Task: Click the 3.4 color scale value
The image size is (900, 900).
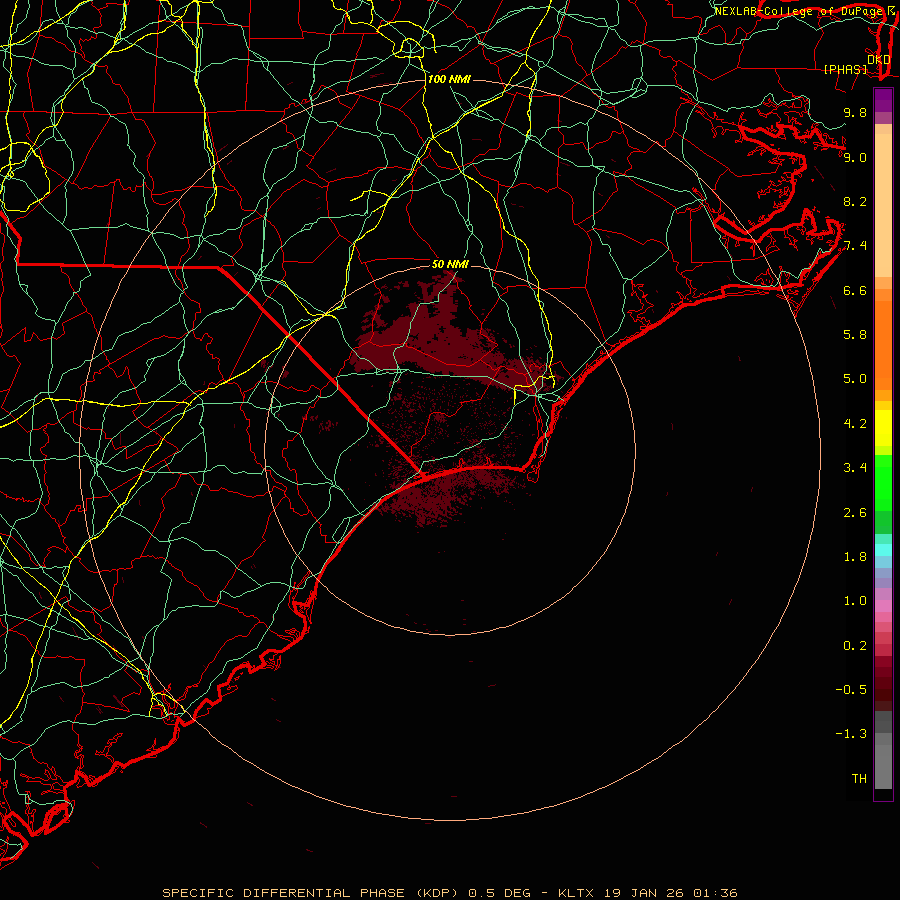Action: [x=855, y=468]
